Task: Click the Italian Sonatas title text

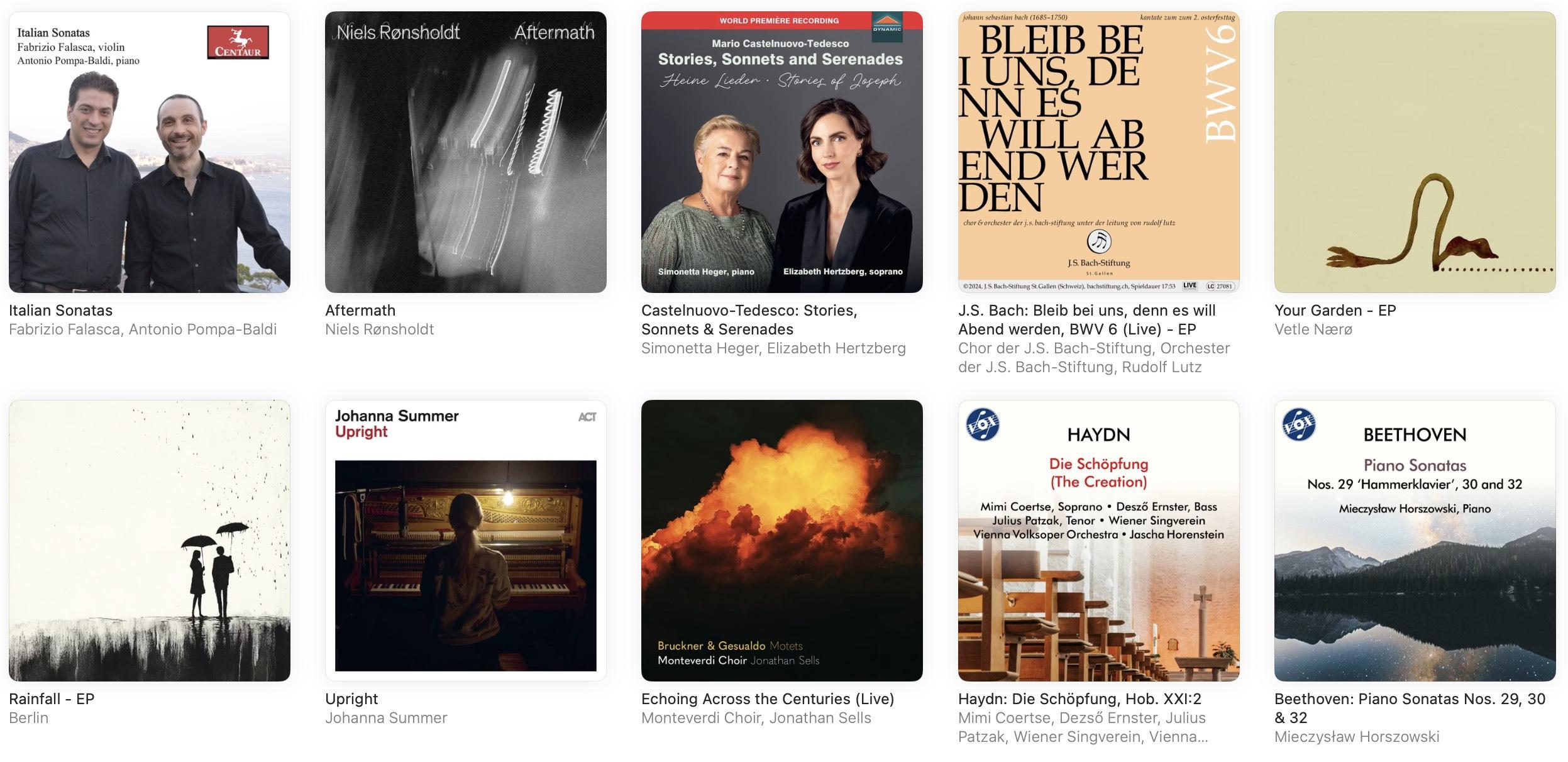Action: click(x=61, y=311)
